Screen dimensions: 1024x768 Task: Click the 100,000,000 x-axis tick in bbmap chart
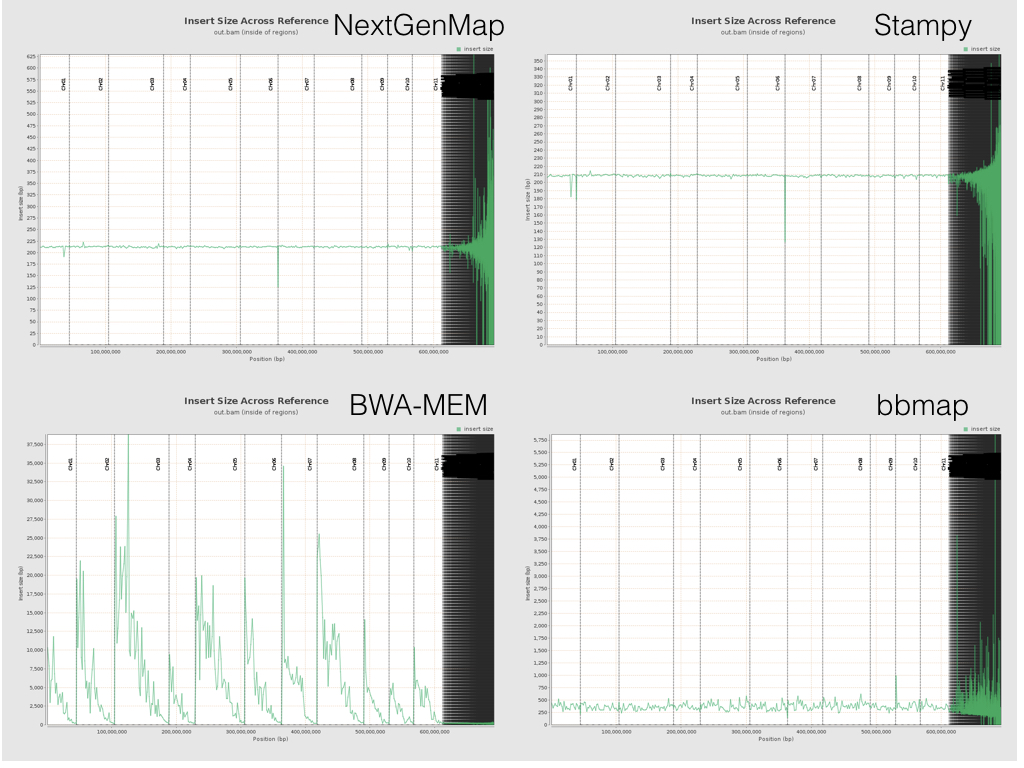click(616, 732)
